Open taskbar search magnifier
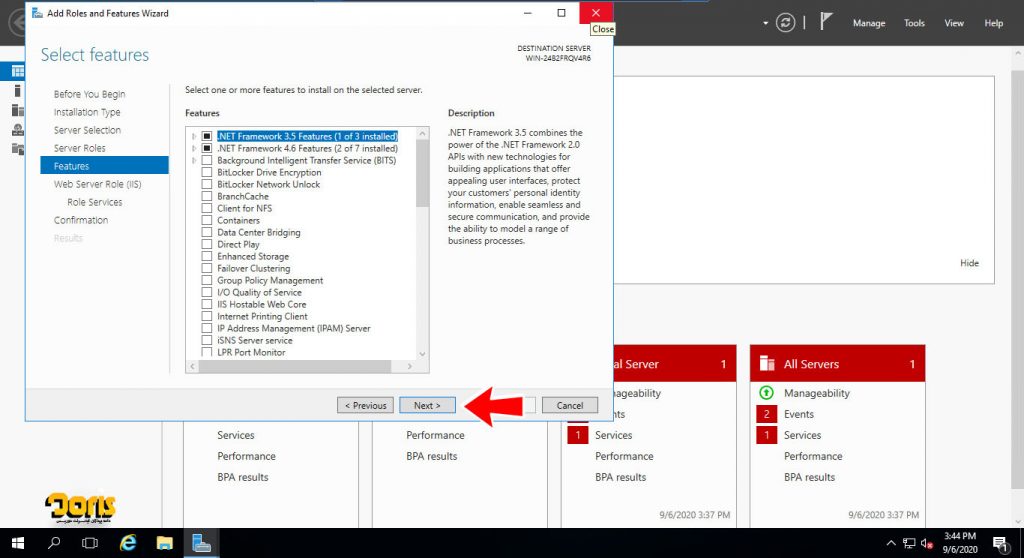 click(54, 543)
